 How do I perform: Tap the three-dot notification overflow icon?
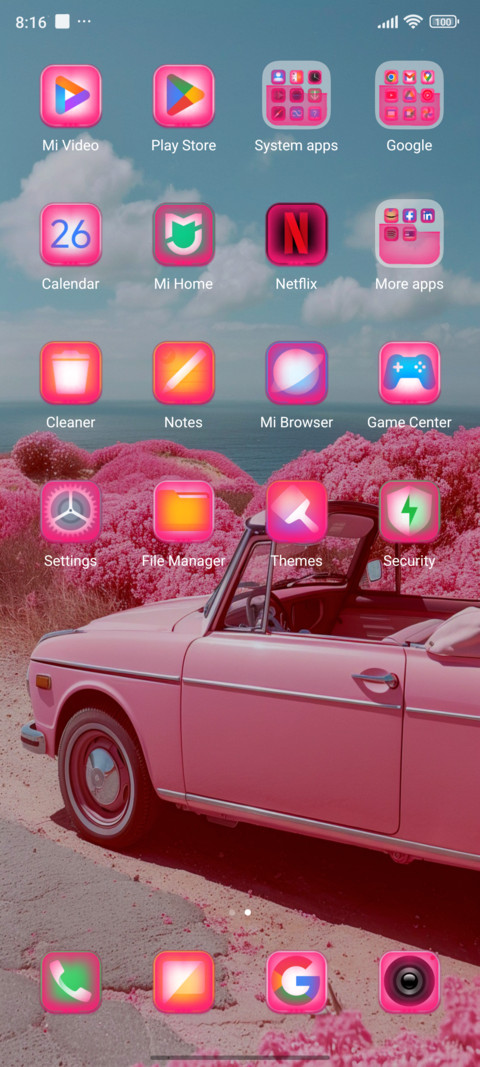(84, 22)
